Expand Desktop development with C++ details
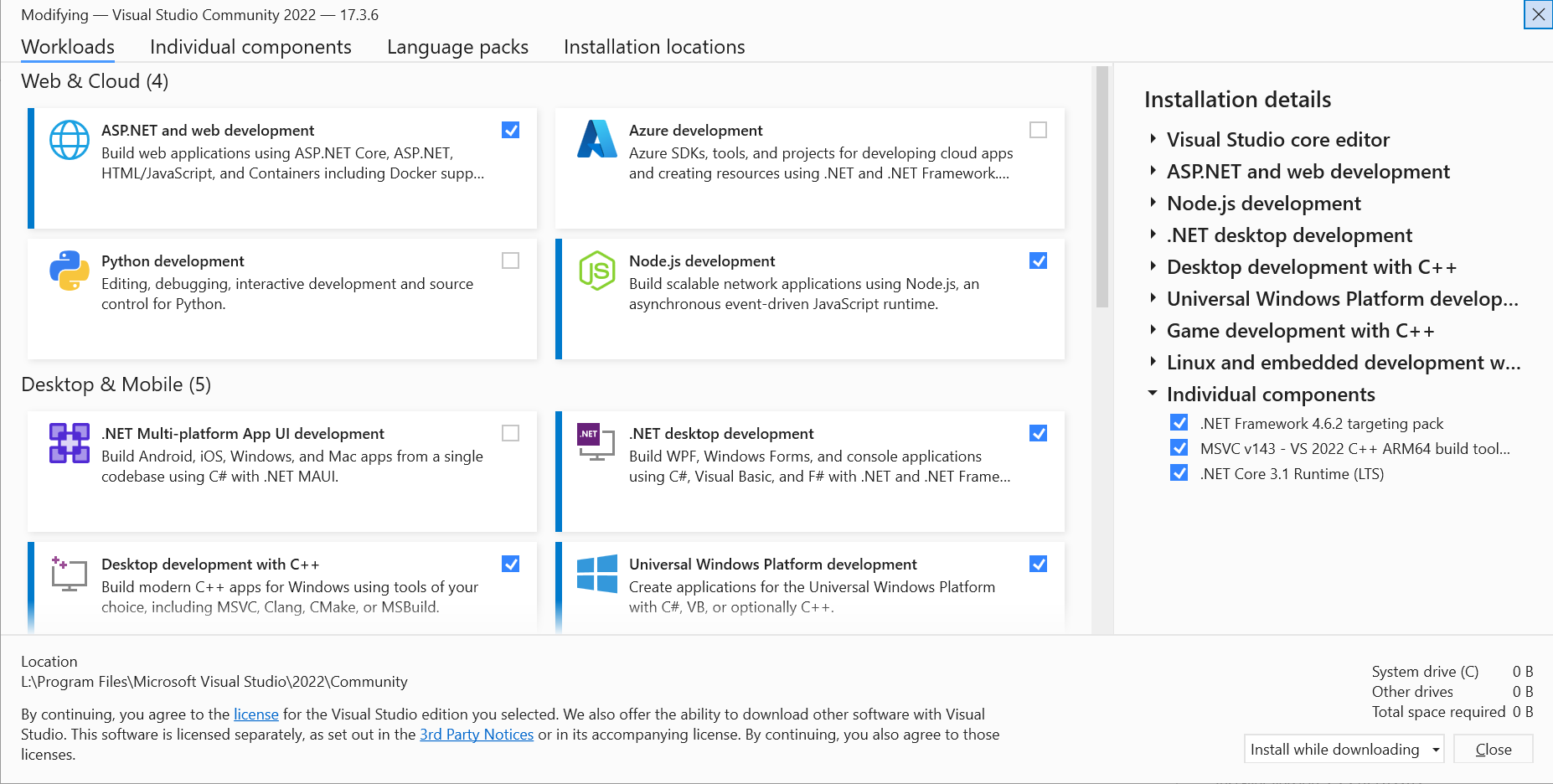Viewport: 1553px width, 784px height. 1153,266
